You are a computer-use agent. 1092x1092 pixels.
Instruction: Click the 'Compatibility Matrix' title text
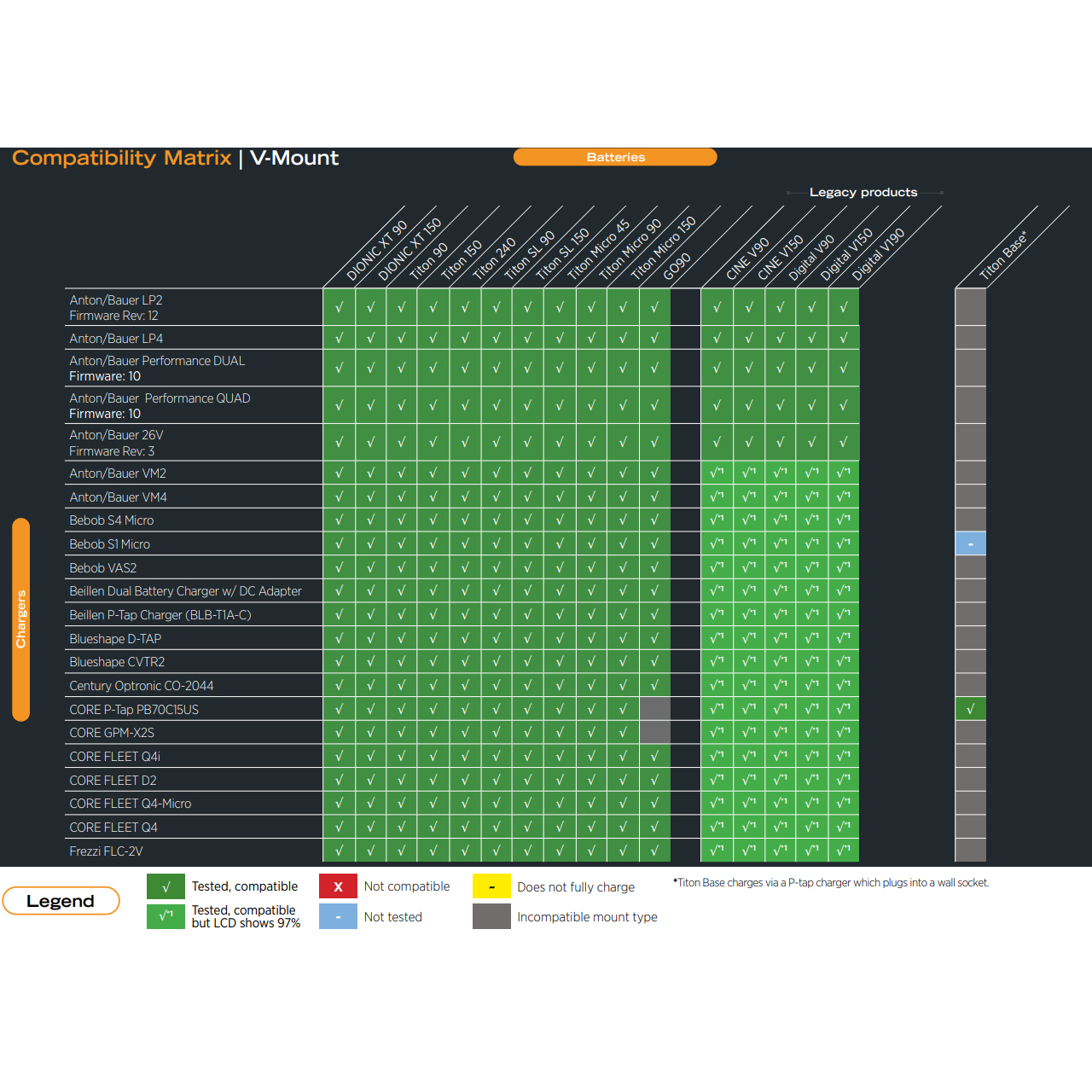(122, 158)
